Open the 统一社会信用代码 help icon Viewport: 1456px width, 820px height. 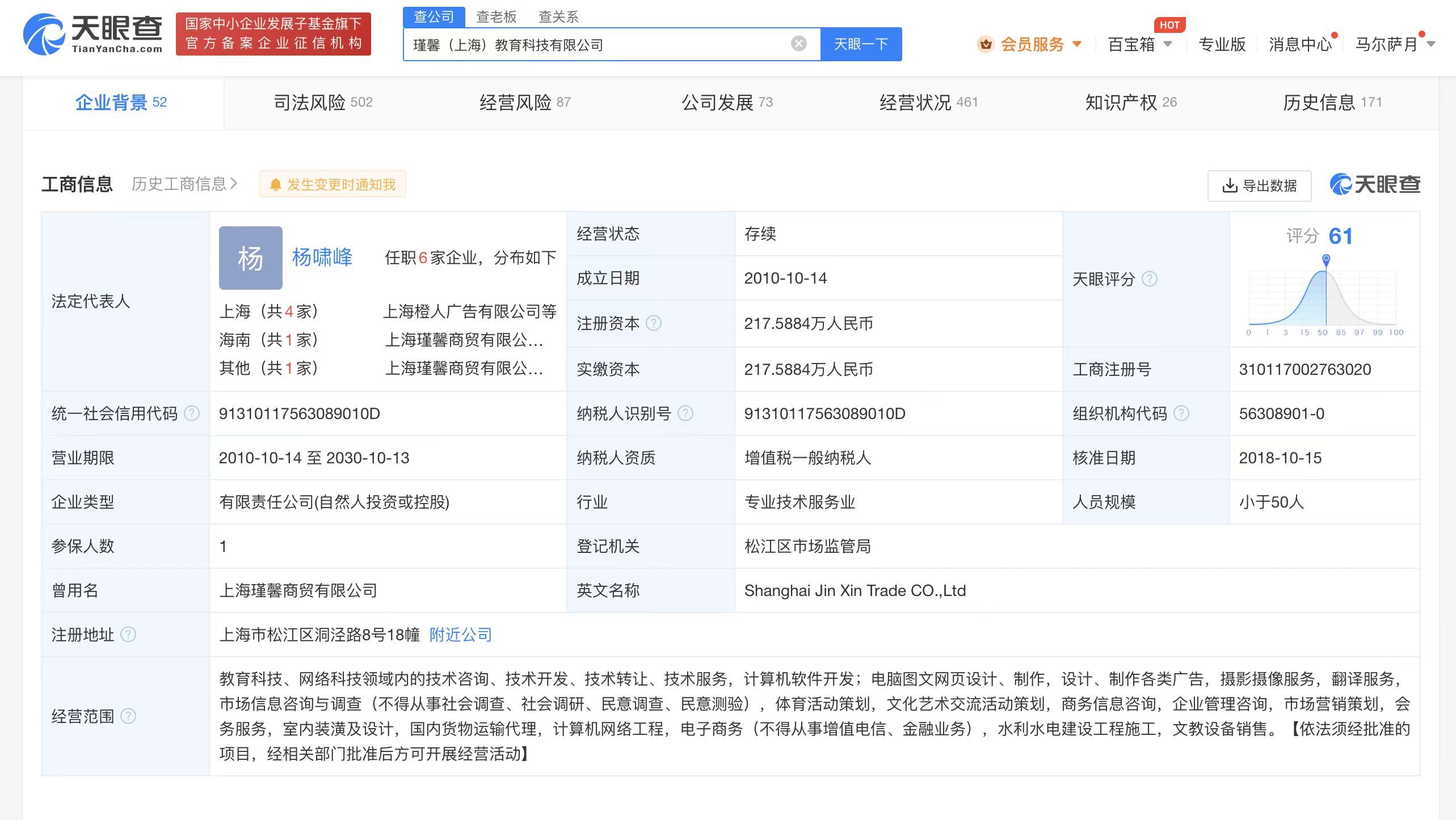[192, 413]
